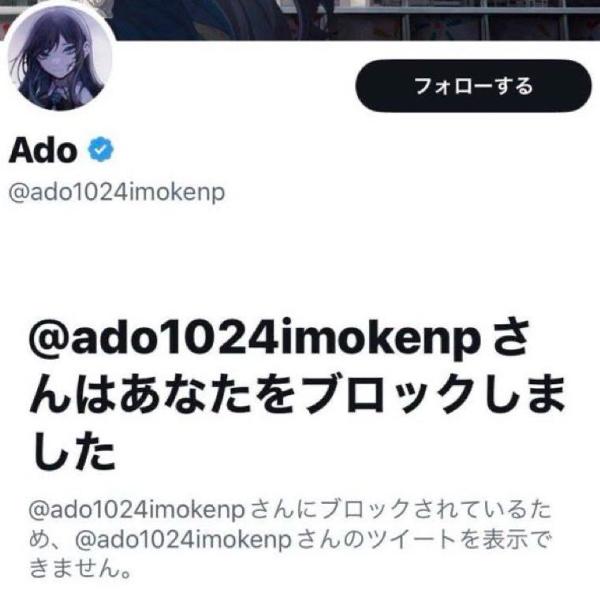Click ブロックされているた in the gray text

click(436, 509)
